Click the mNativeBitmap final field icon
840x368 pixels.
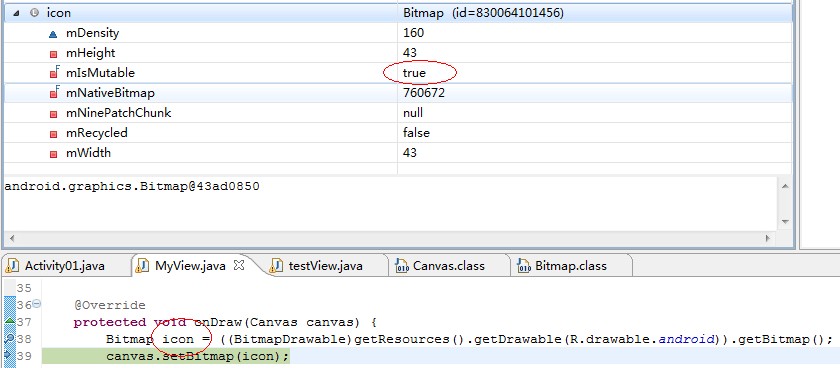click(54, 92)
